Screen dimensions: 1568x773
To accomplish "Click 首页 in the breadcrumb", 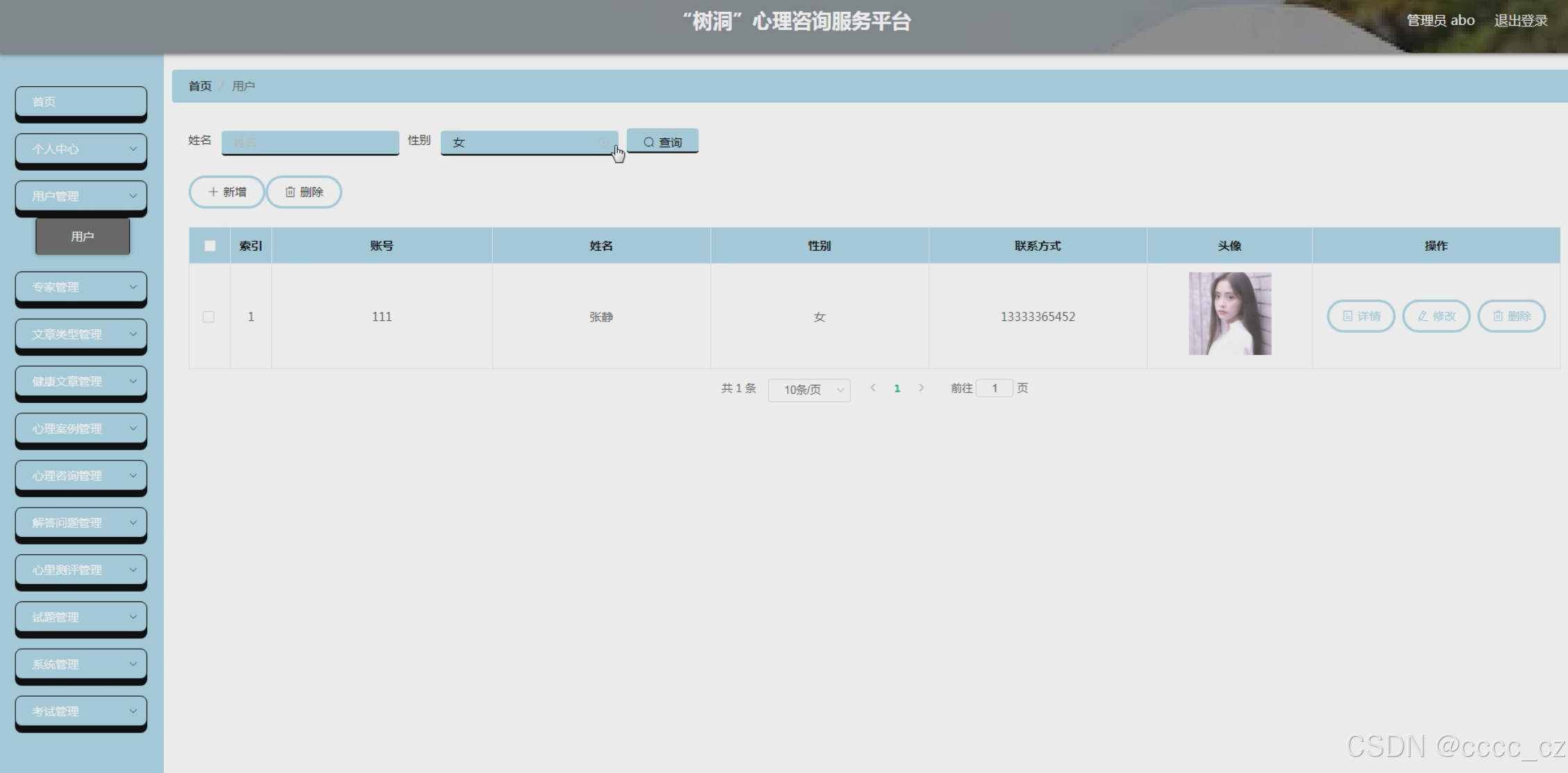I will (x=200, y=86).
